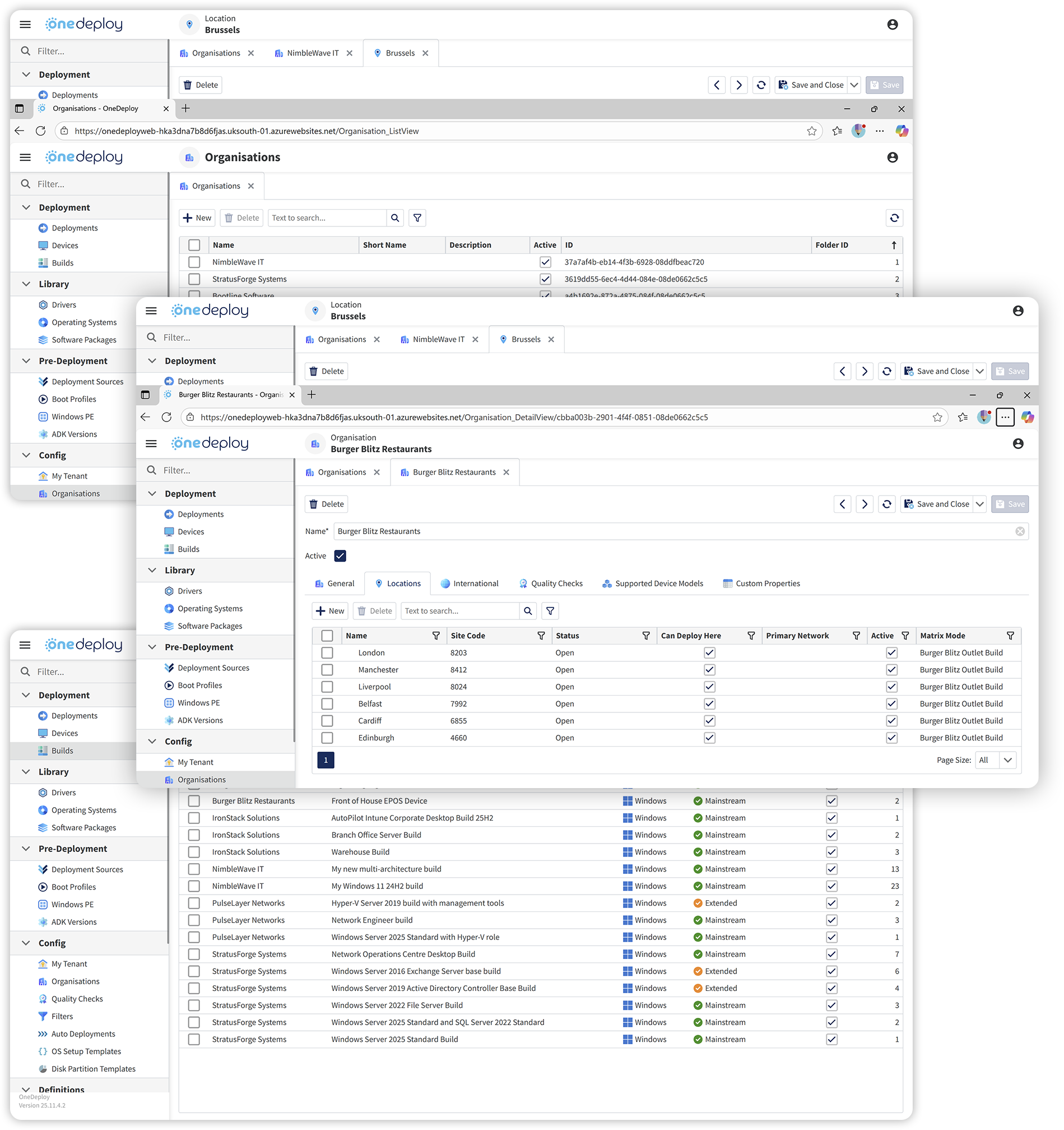Switch to the Quality Checks tab

(x=550, y=583)
